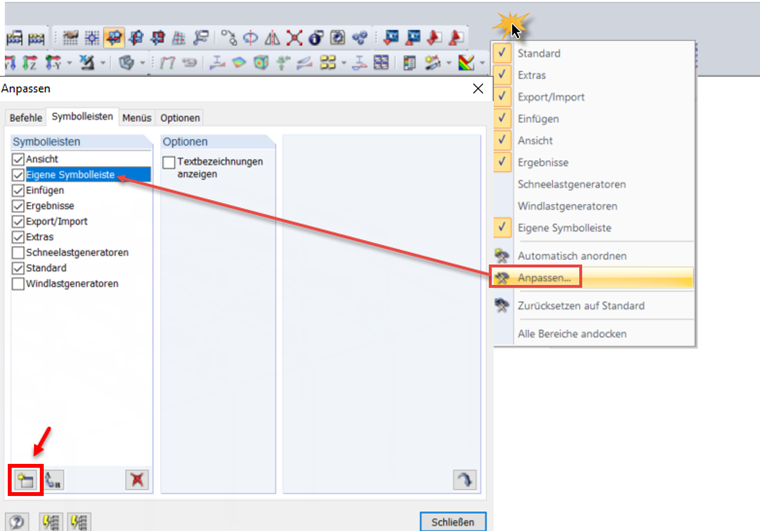
Task: Click the view in Z direction icon
Action: click(x=30, y=62)
